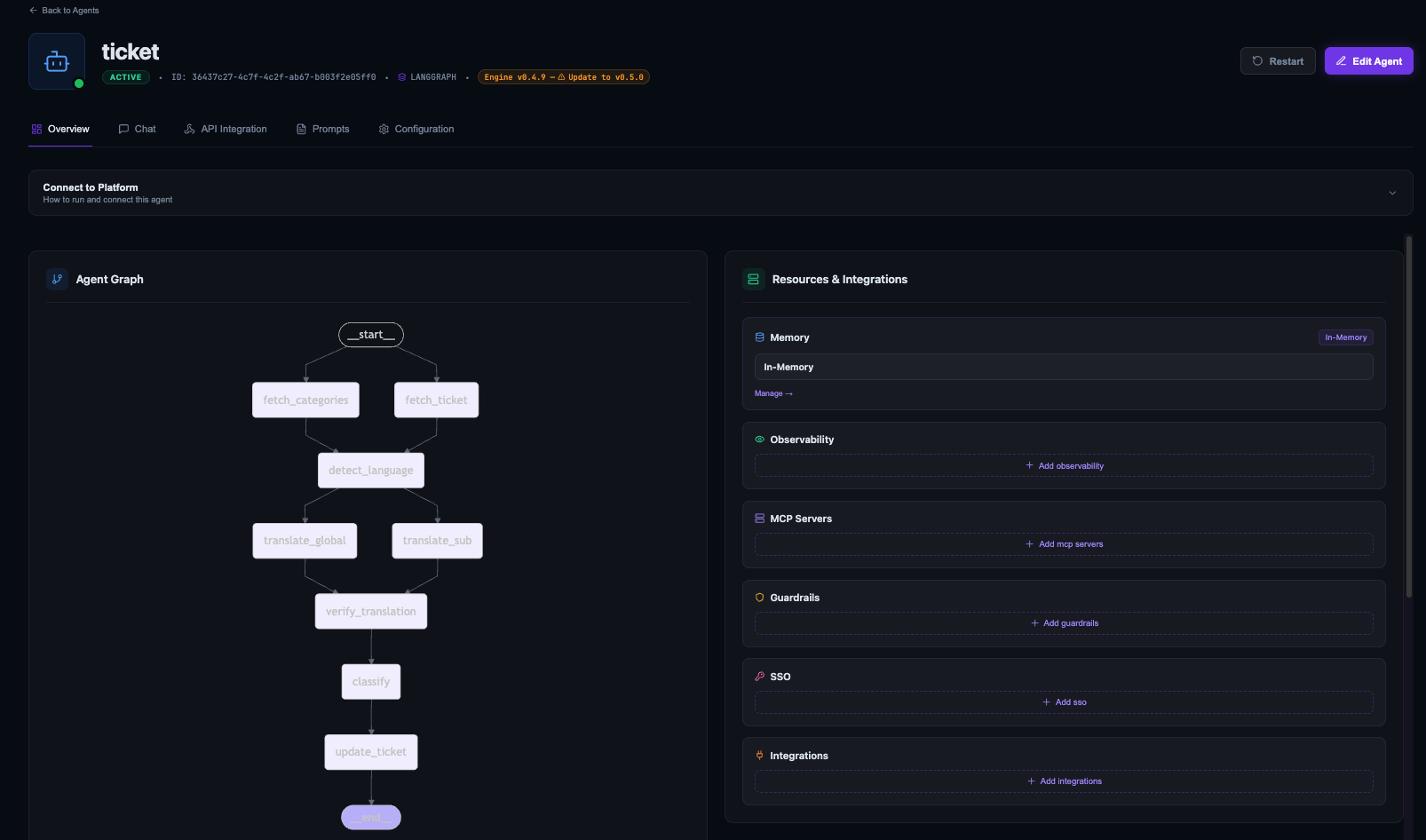Switch to the Chat tab

pyautogui.click(x=137, y=129)
